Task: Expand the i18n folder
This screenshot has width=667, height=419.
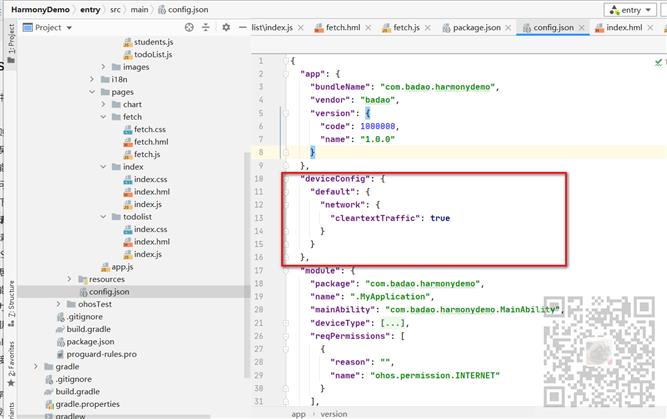Action: pyautogui.click(x=92, y=79)
